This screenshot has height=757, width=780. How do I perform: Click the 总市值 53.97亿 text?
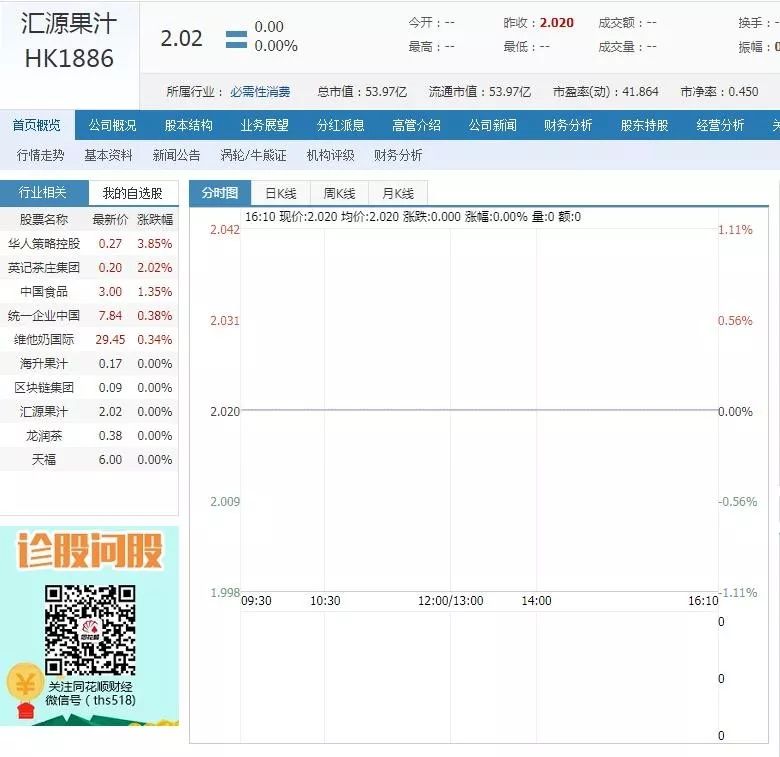pyautogui.click(x=362, y=92)
